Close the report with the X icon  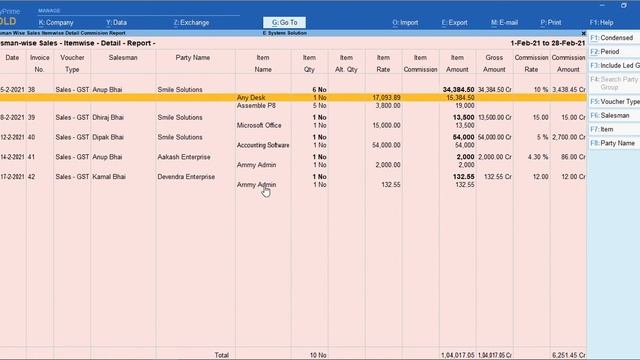pos(583,33)
